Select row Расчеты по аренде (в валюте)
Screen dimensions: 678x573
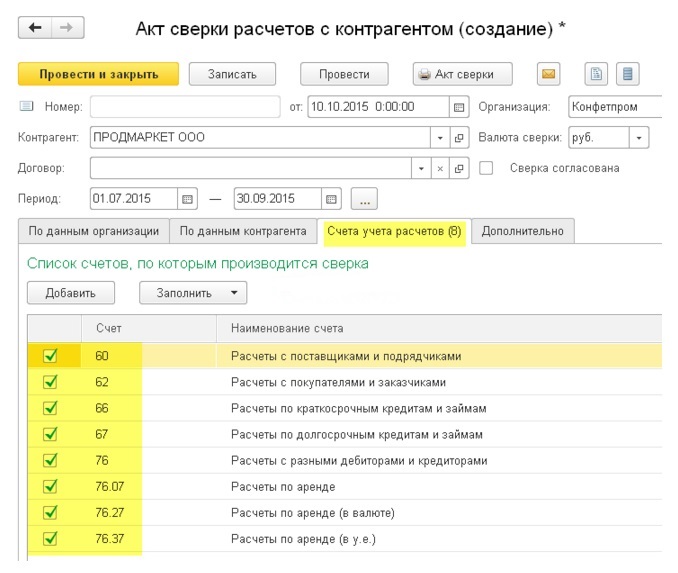coord(345,512)
